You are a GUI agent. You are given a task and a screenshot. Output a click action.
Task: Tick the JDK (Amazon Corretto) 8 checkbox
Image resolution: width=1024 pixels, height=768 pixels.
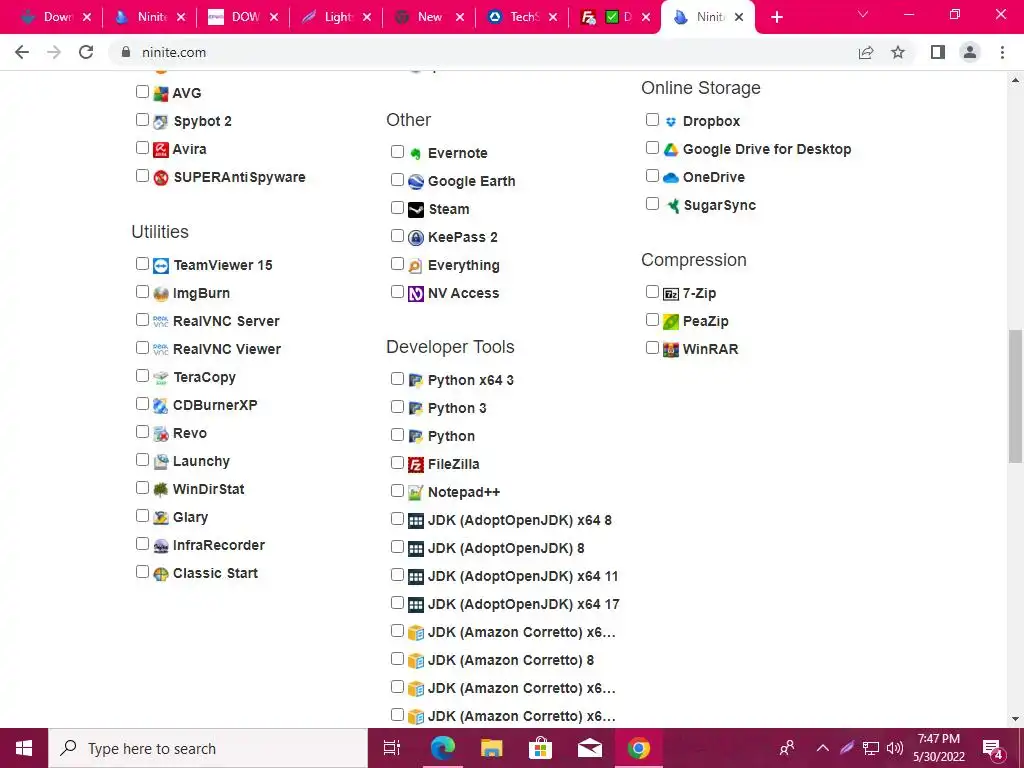point(397,659)
